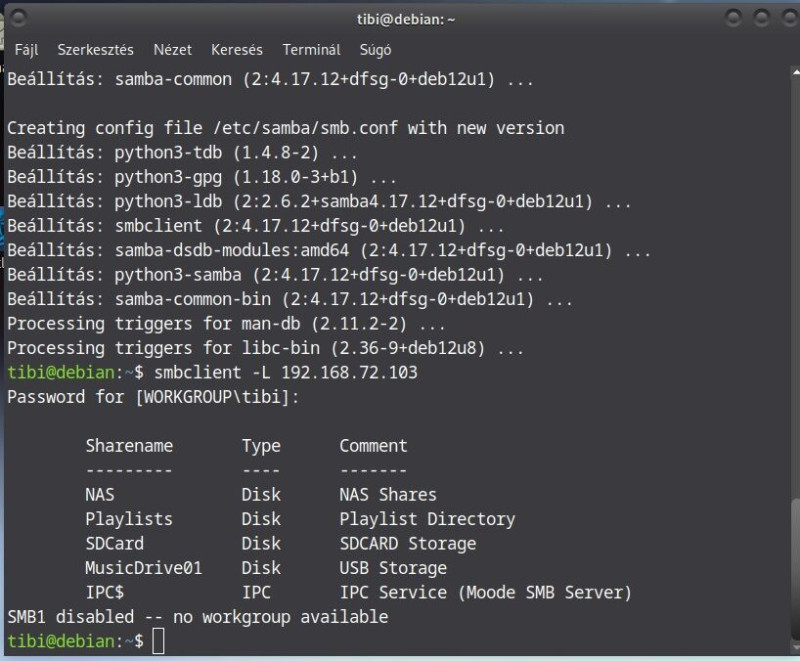Click the Beállítás: python3-samba line
The image size is (800, 661).
[x=276, y=275]
